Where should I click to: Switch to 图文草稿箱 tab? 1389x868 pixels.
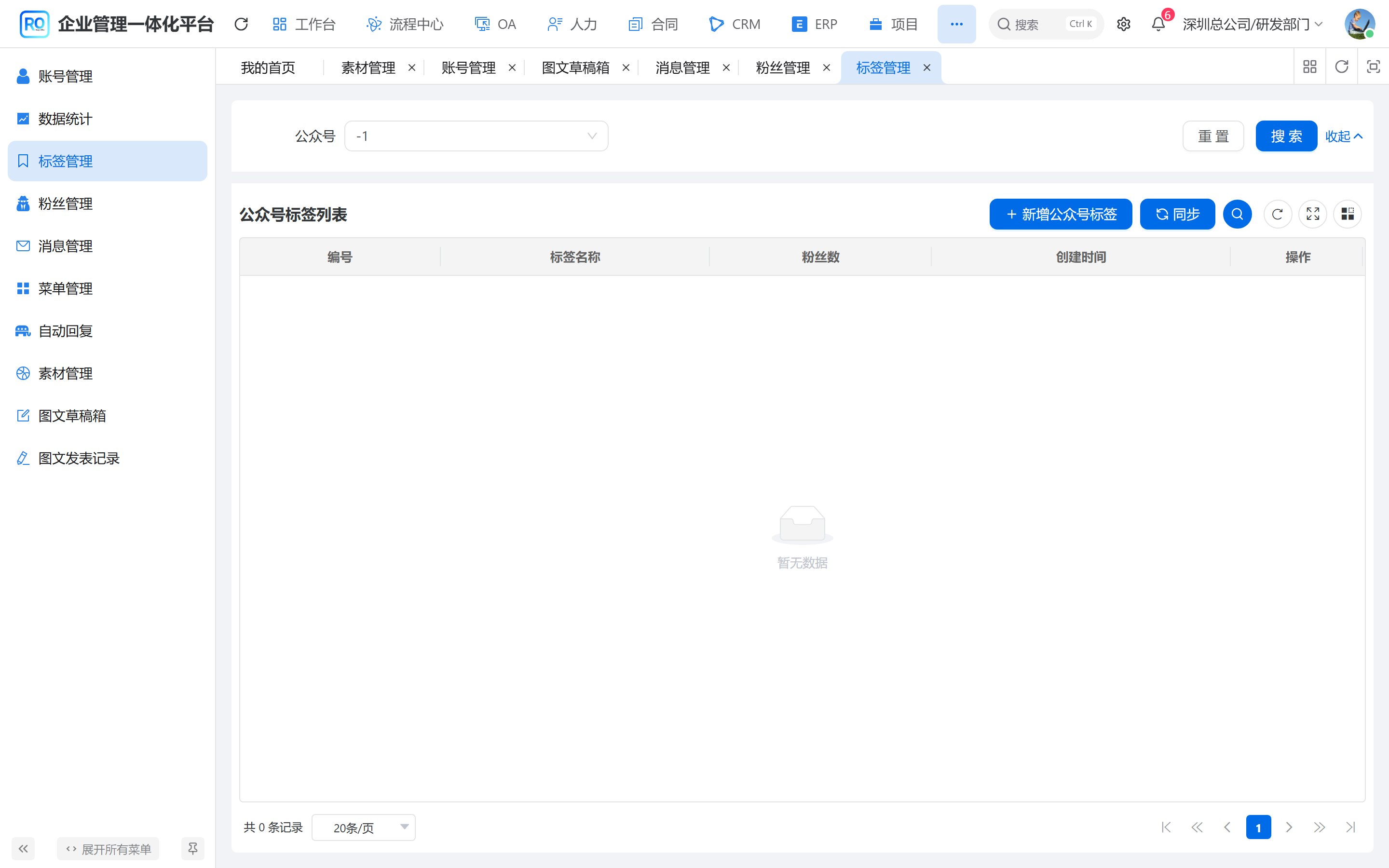(575, 68)
